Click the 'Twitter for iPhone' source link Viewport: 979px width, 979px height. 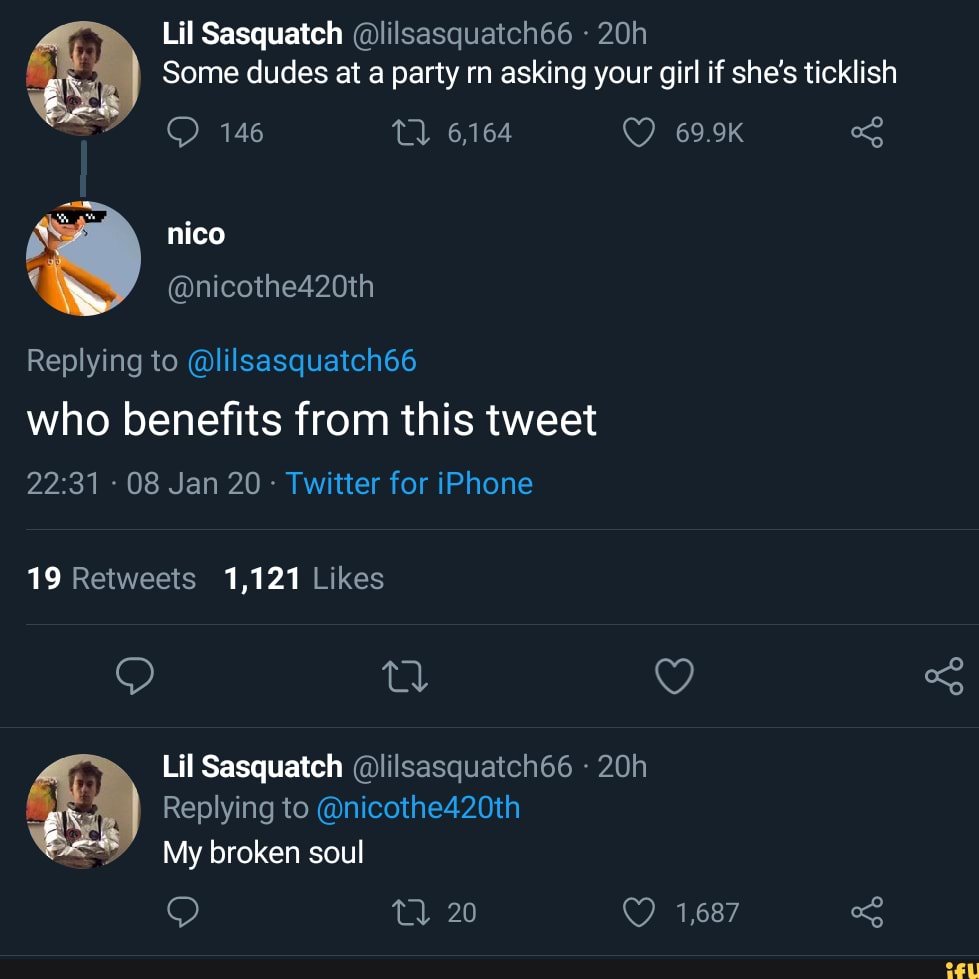coord(409,484)
